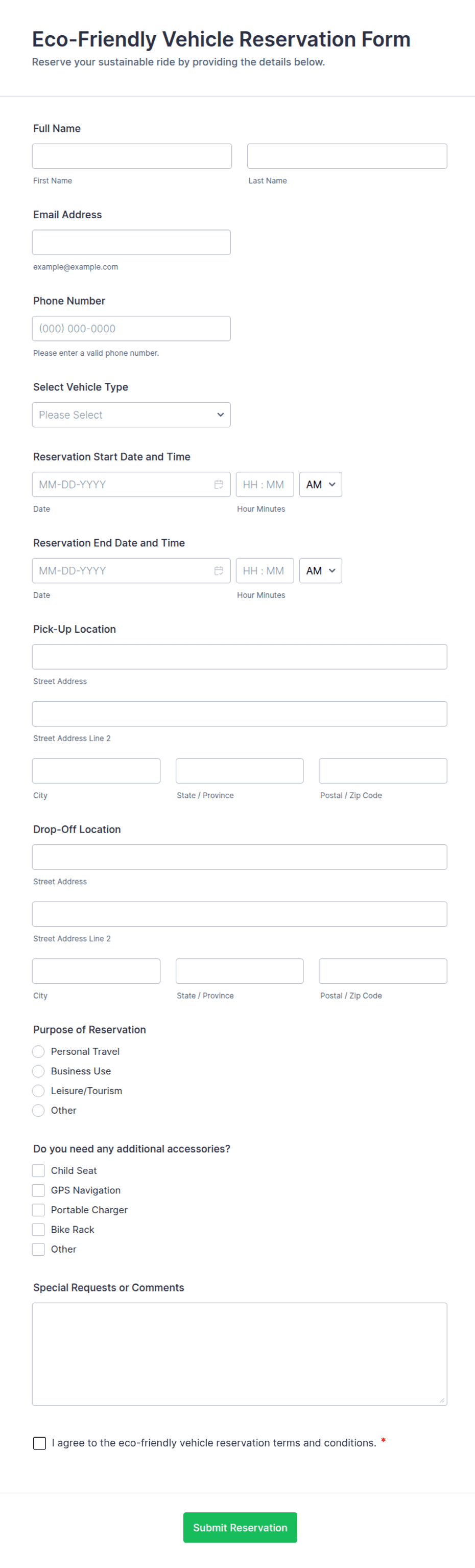
Task: Focus the Special Requests or Comments textarea
Action: pos(239,1354)
